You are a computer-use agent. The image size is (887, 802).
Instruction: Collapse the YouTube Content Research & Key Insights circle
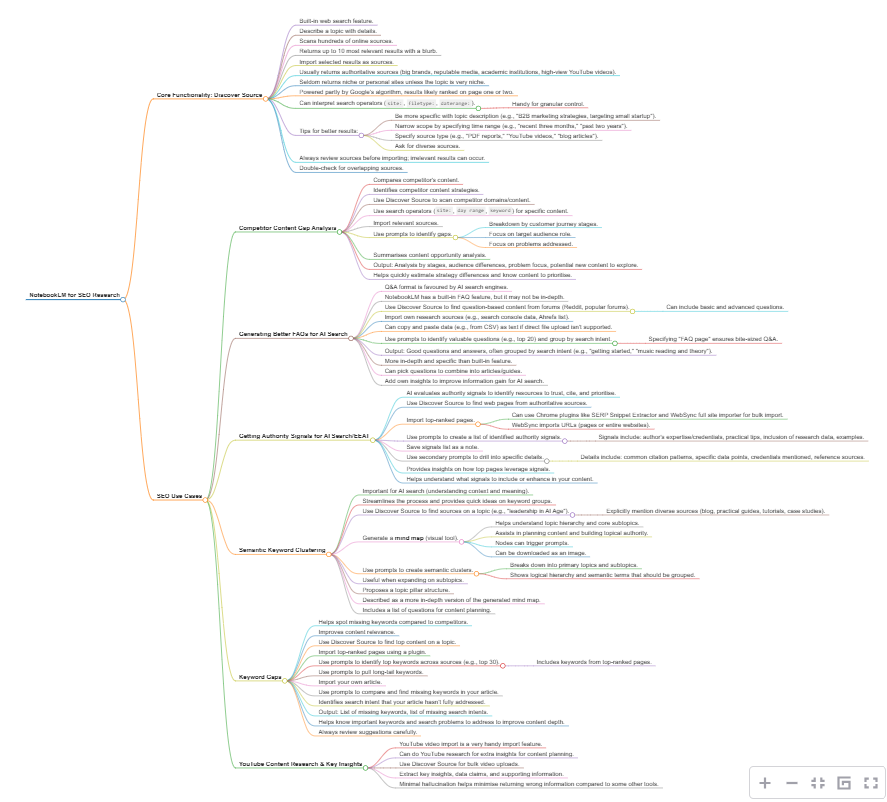point(365,768)
